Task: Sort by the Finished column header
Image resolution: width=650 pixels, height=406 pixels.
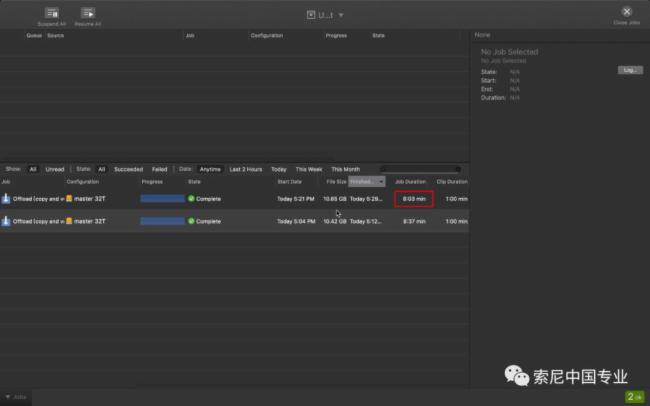Action: [366, 182]
